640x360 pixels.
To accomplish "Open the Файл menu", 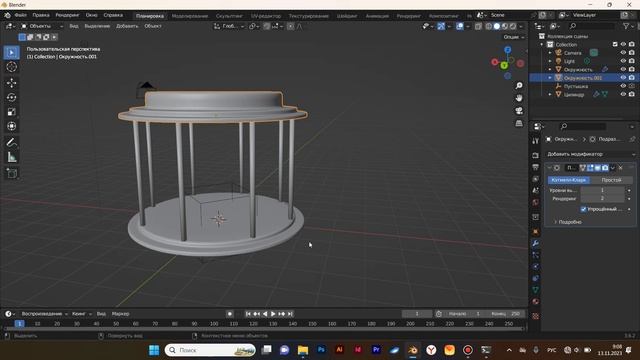I will (20, 15).
